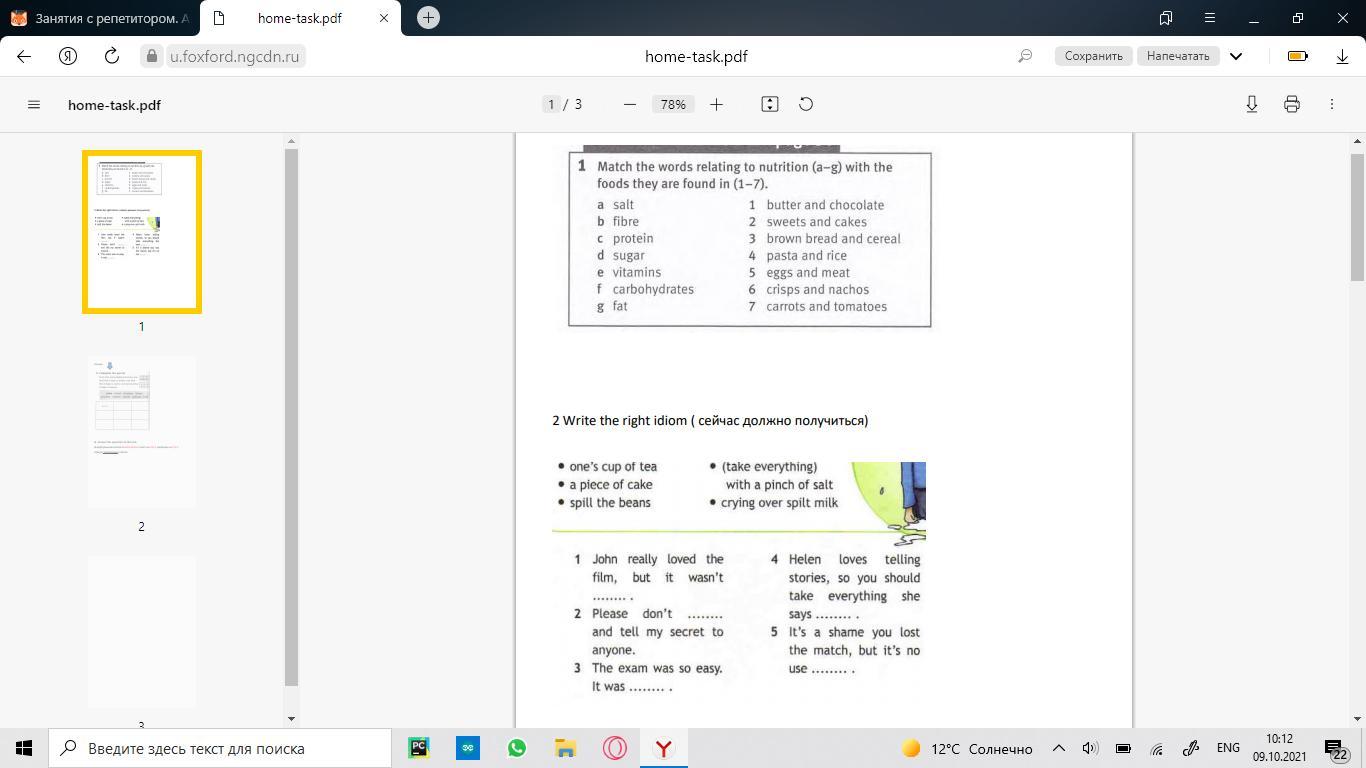Viewport: 1366px width, 768px height.
Task: Open WhatsApp from the taskbar
Action: point(516,748)
